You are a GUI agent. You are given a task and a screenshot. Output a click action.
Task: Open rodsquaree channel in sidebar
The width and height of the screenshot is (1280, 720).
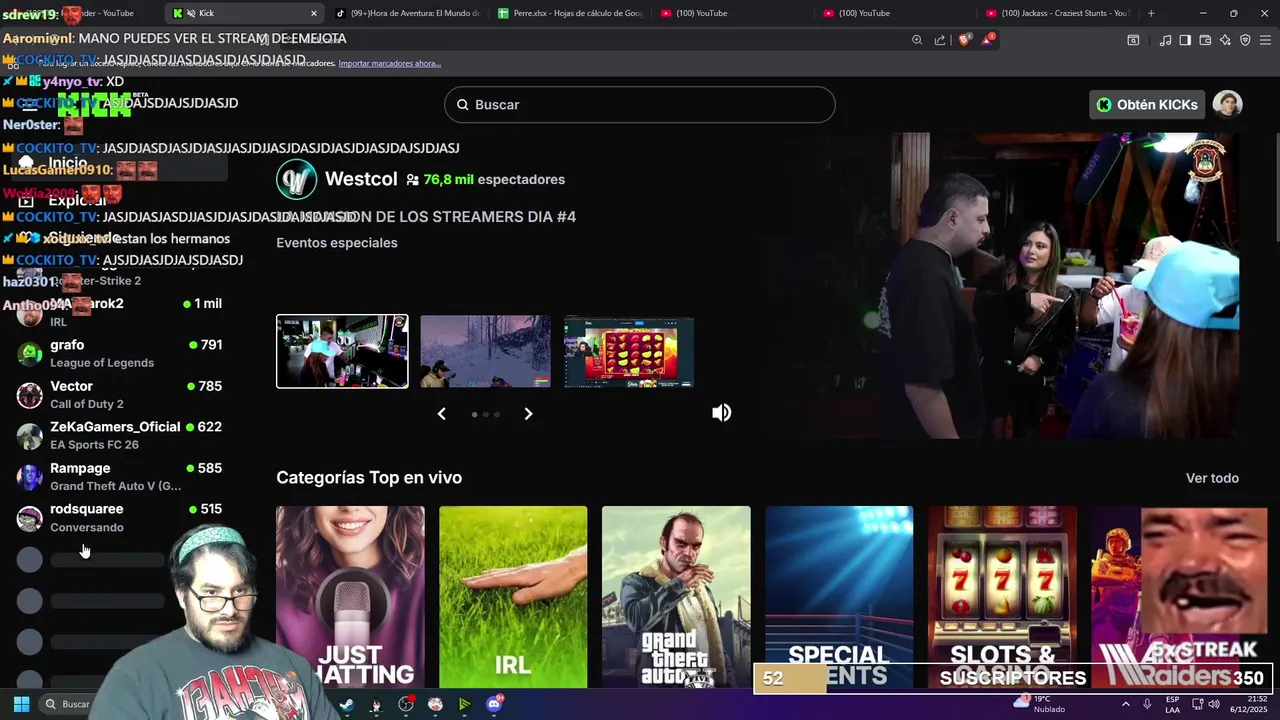click(120, 517)
